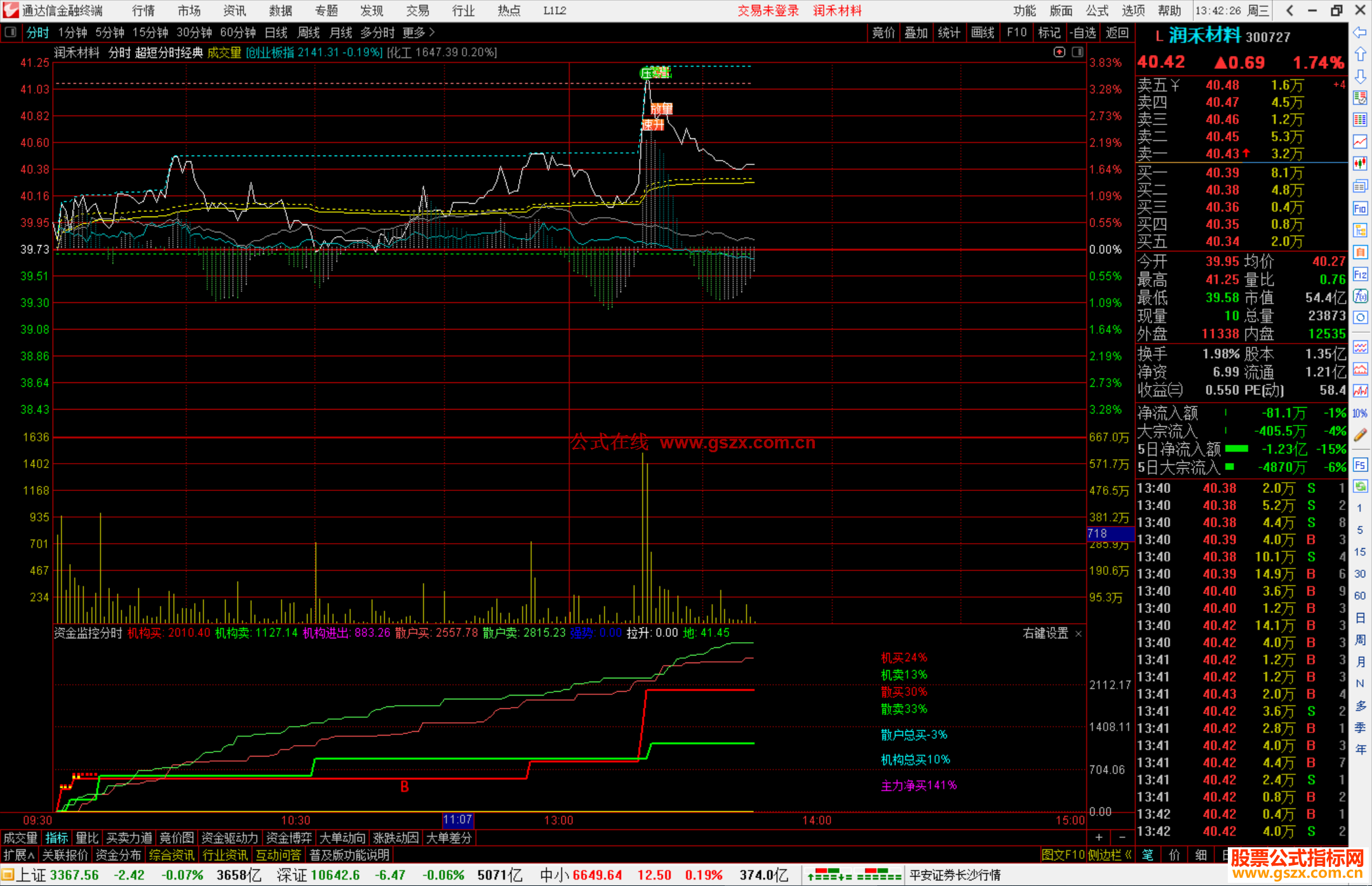Collapse the 侧边栏 sidebar toggle

pos(1110,855)
